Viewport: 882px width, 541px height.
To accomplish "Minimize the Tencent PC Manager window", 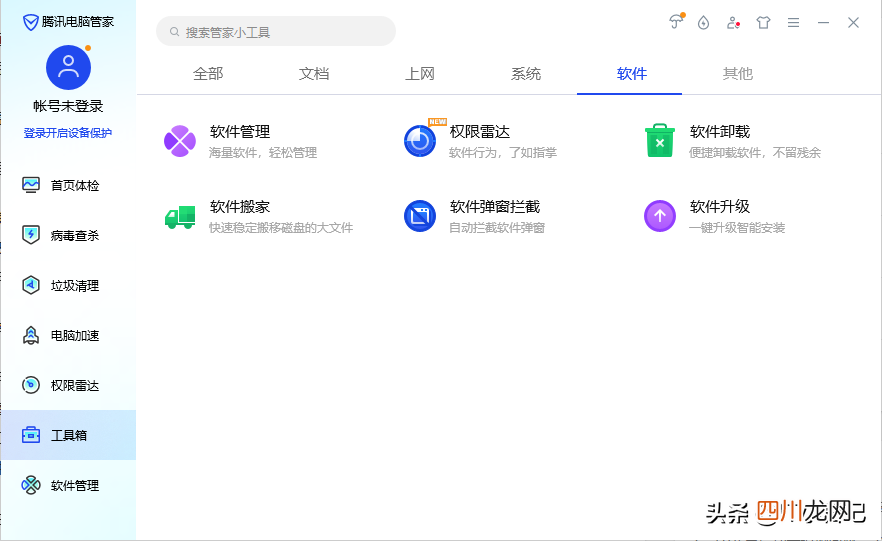I will point(824,22).
